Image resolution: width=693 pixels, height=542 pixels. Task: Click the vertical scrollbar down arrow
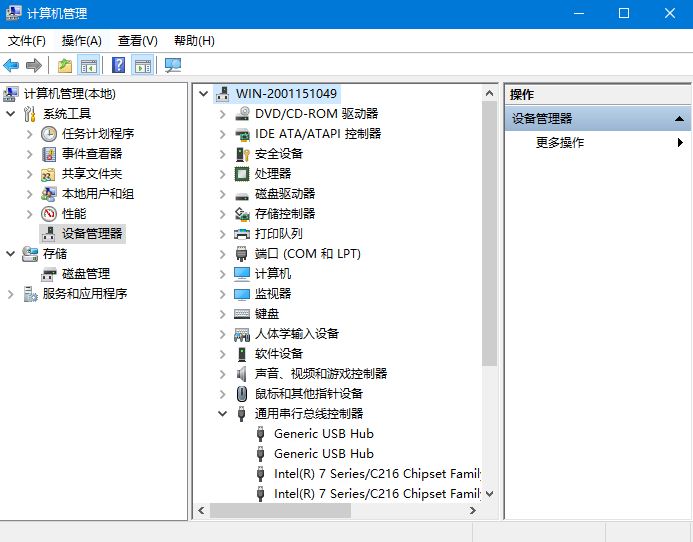pos(489,494)
